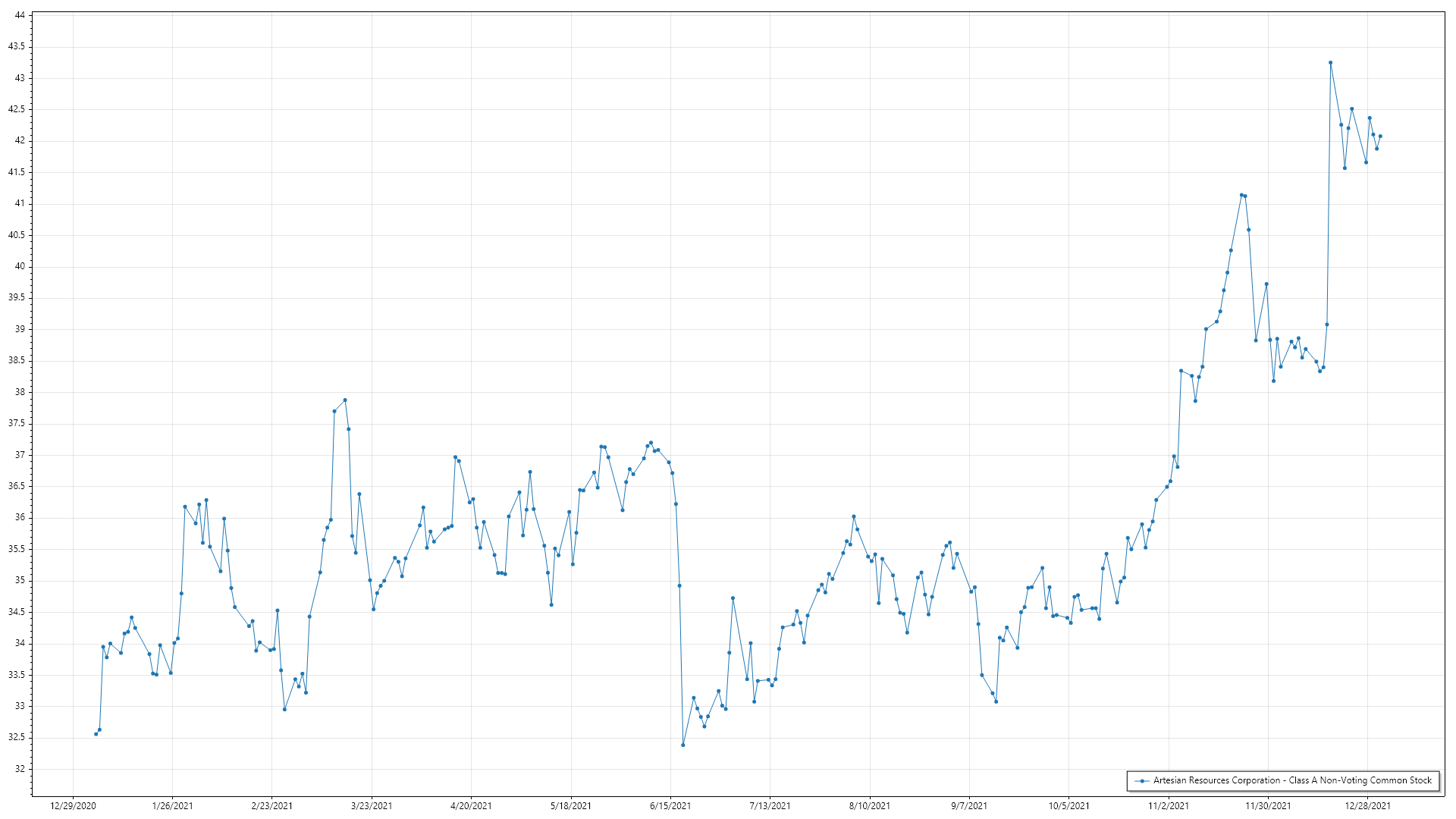Click the last data point of the series
The height and width of the screenshot is (819, 1456).
coord(1380,136)
